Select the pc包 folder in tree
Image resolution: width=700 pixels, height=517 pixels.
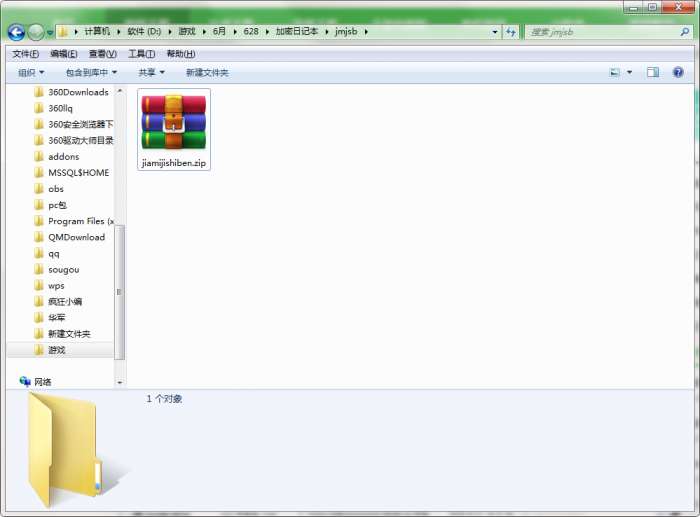coord(50,205)
